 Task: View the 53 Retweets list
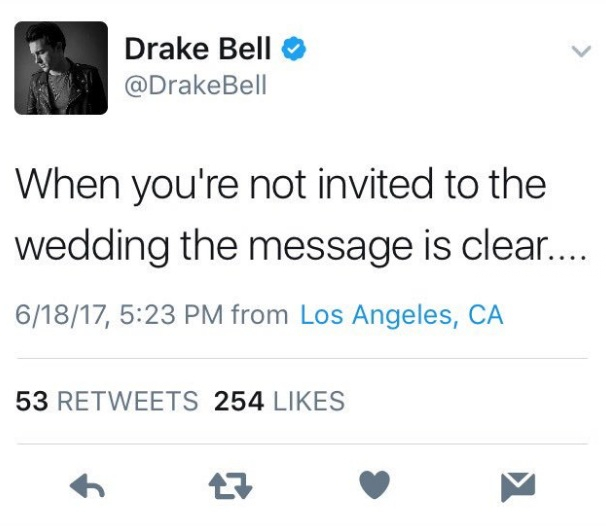[x=107, y=402]
